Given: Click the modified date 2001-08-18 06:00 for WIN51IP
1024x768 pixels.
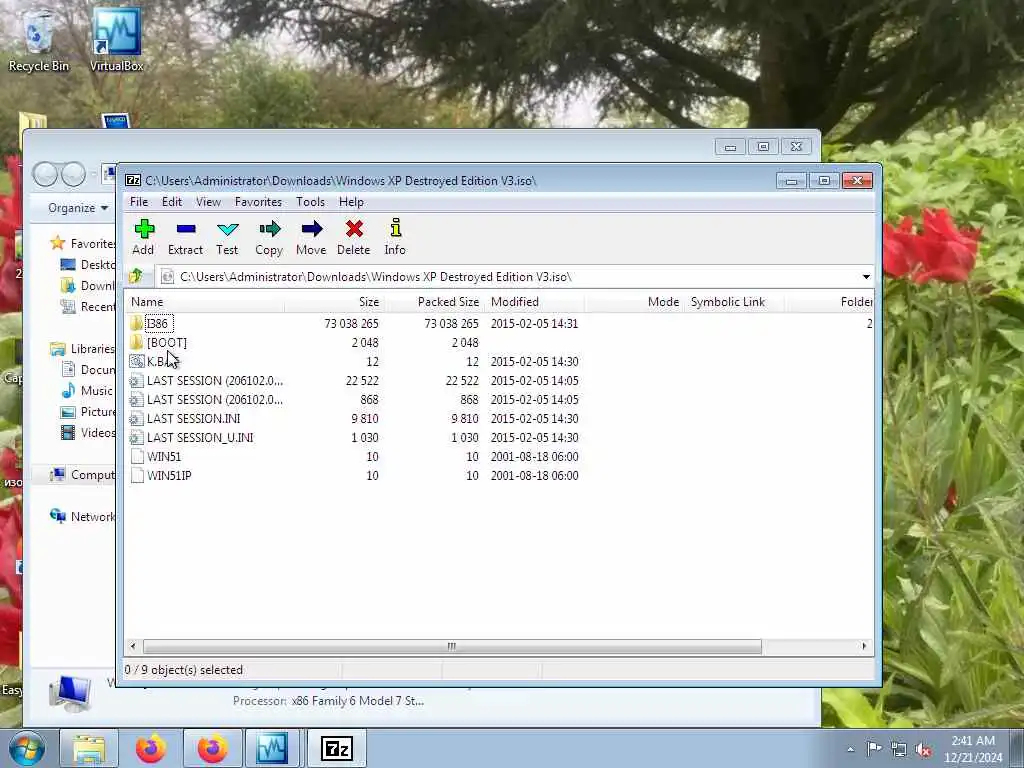Looking at the screenshot, I should tap(534, 475).
